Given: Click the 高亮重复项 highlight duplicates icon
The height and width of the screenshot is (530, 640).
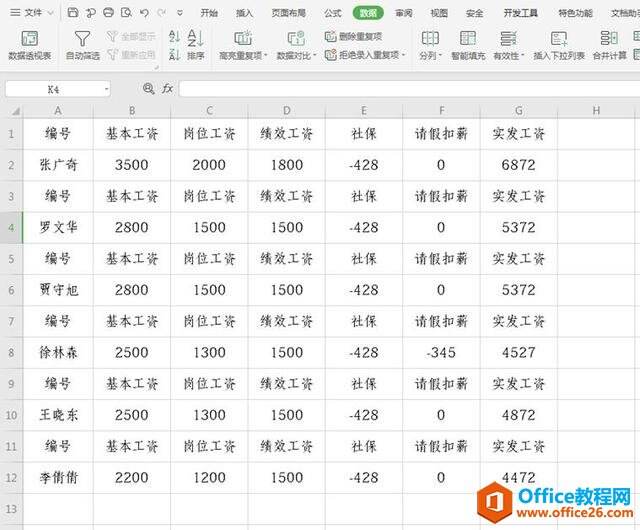Looking at the screenshot, I should (x=242, y=38).
